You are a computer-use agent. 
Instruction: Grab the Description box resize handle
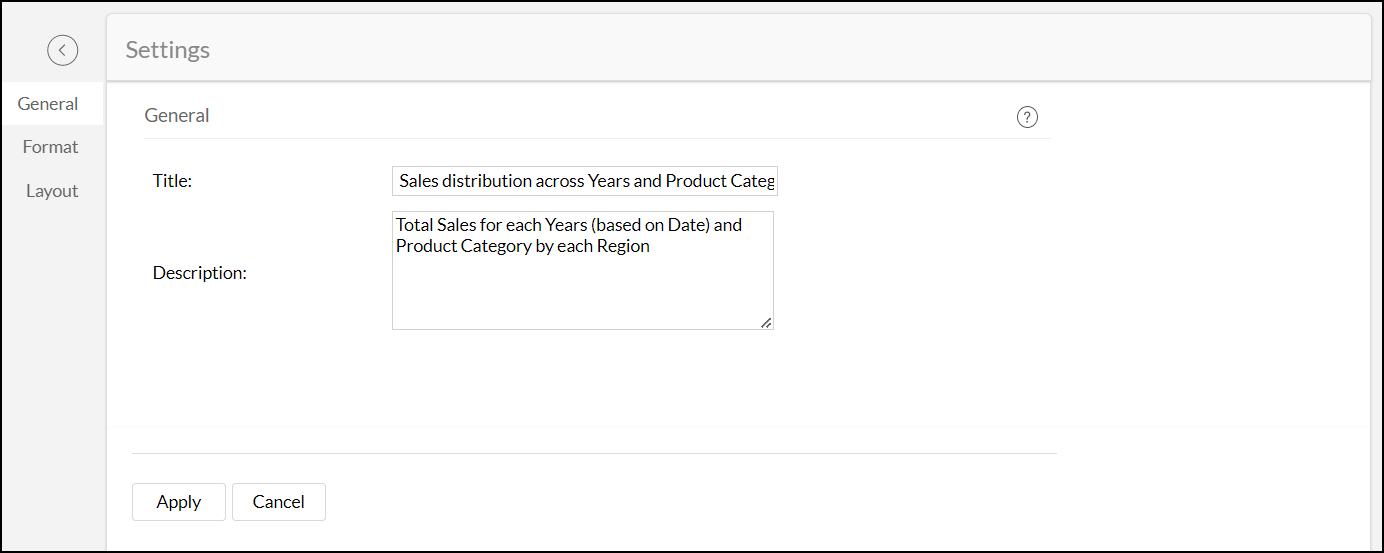765,322
